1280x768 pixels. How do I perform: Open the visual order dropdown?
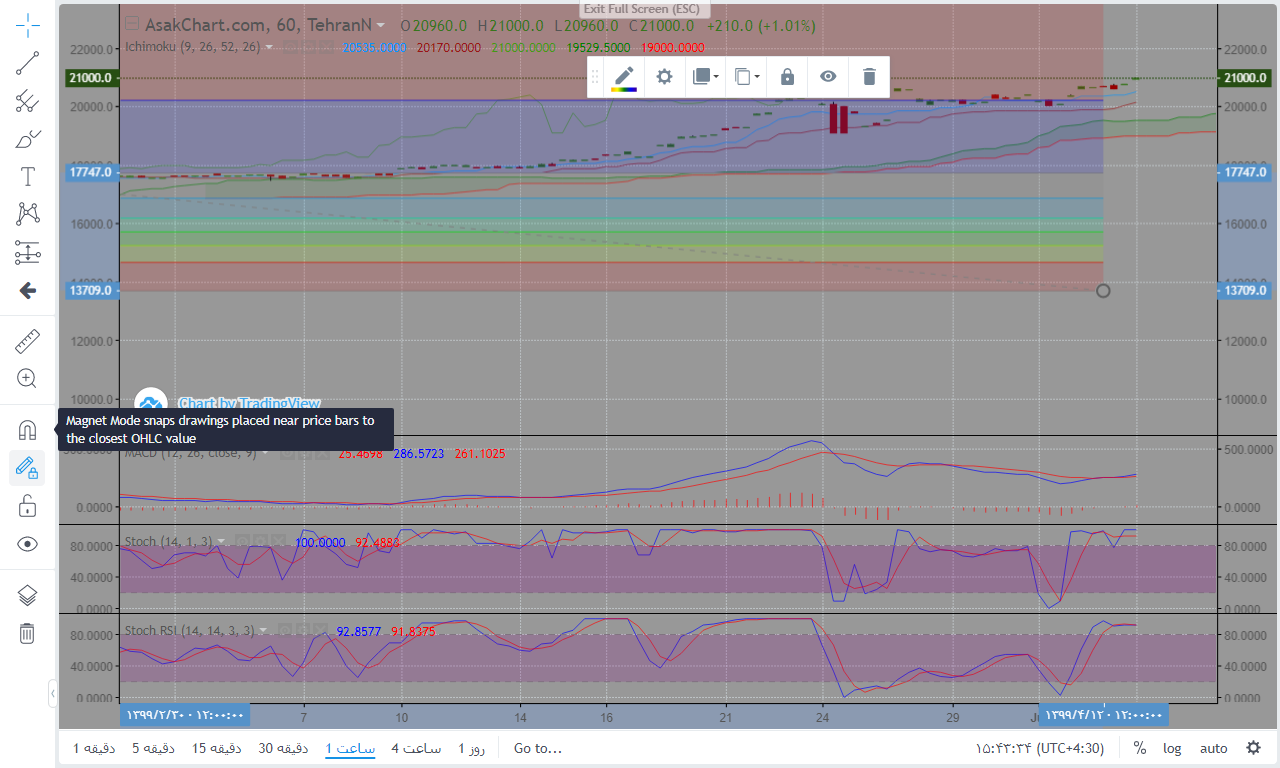(705, 77)
